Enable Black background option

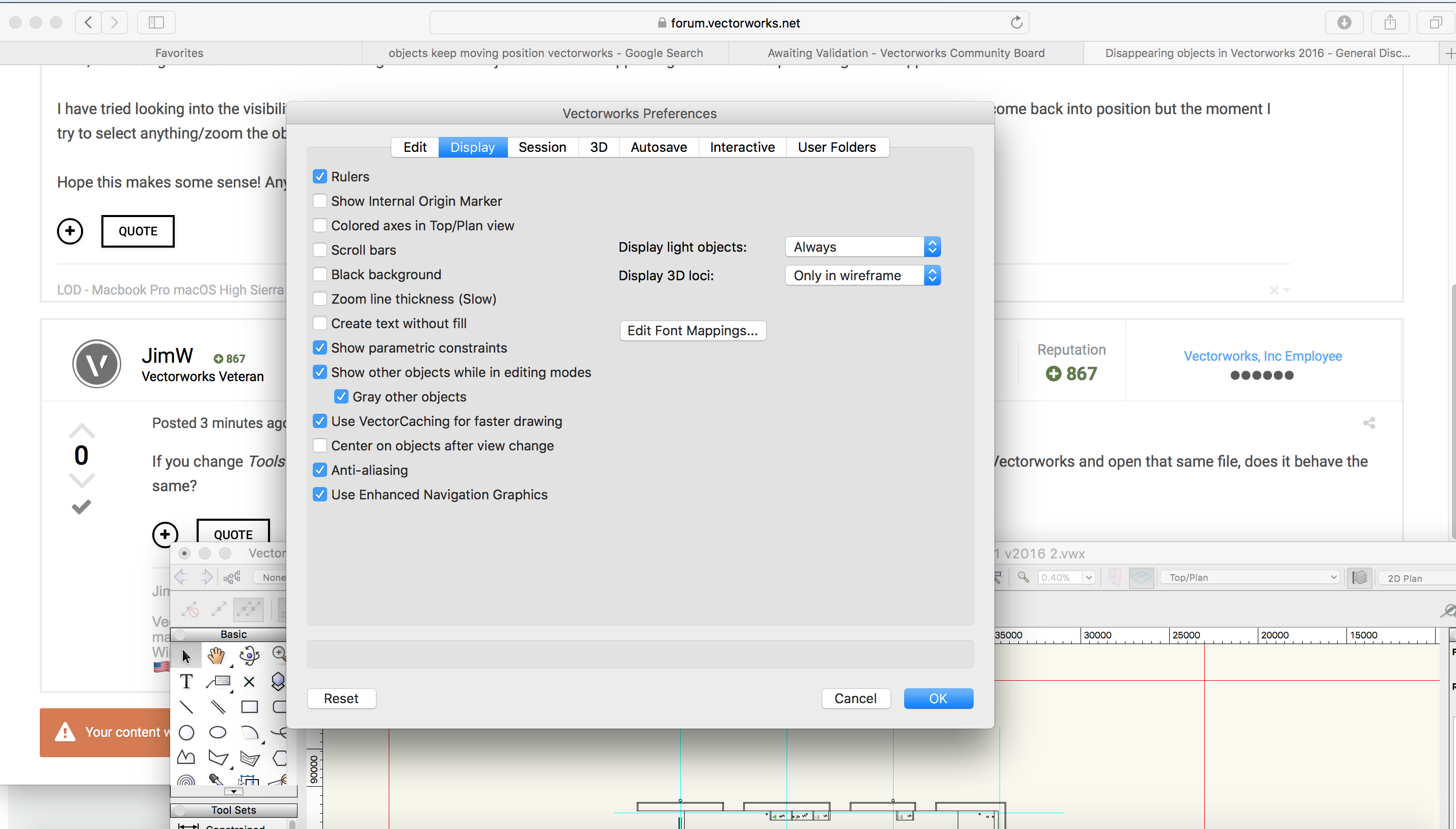320,274
